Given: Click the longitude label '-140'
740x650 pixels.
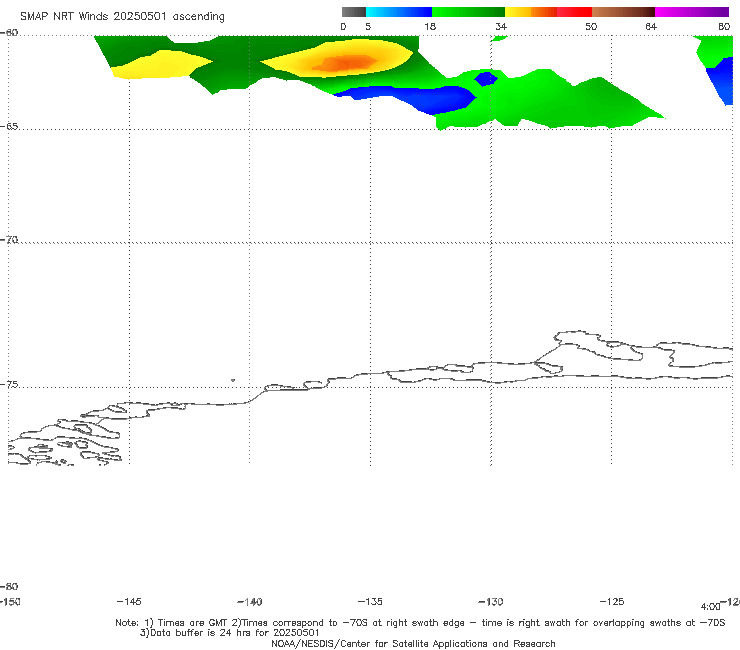Looking at the screenshot, I should [x=250, y=602].
